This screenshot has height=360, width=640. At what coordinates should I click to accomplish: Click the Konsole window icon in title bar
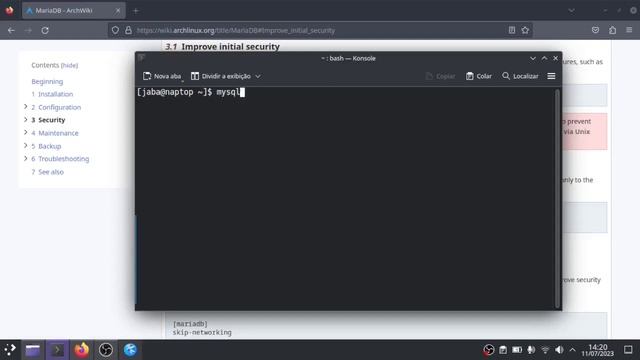(141, 58)
